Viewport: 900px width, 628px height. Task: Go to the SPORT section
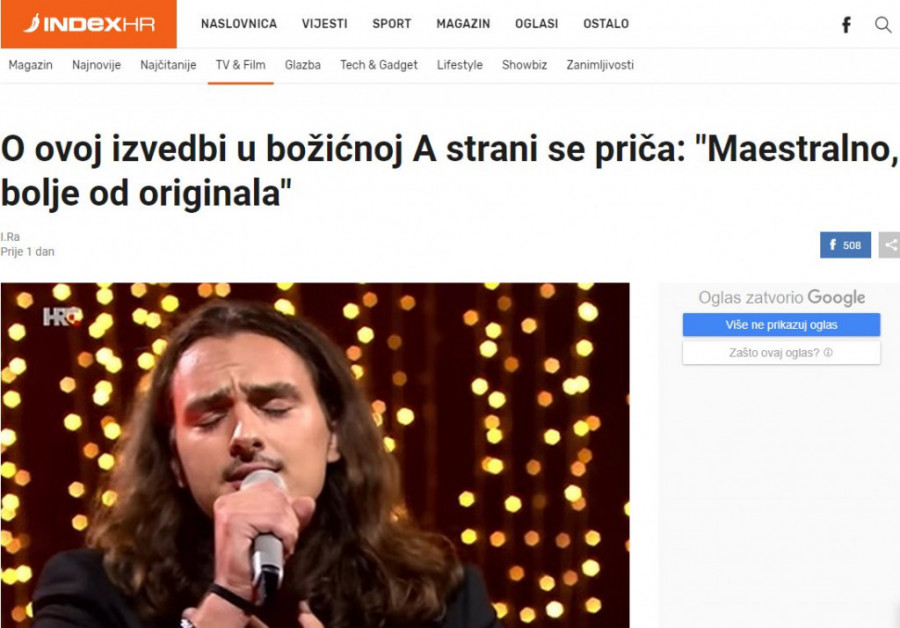coord(391,24)
